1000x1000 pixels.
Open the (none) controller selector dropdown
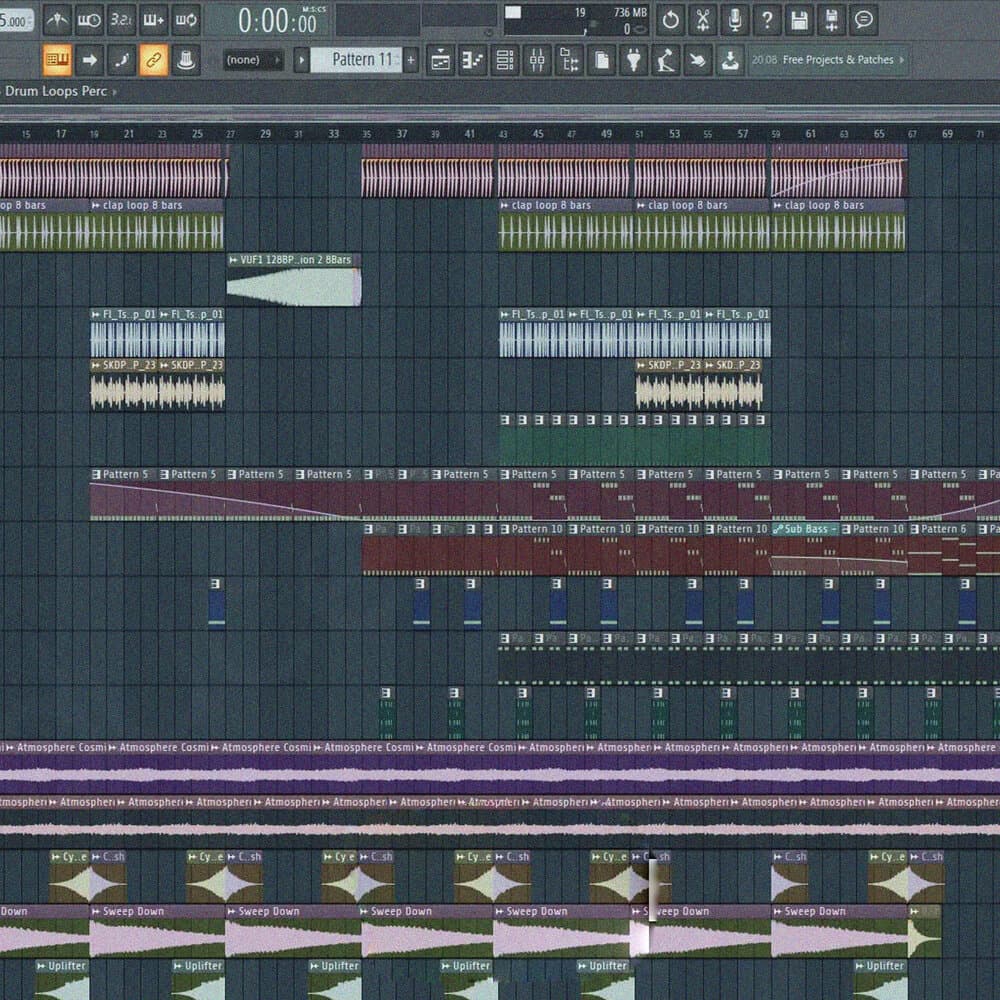[x=253, y=59]
